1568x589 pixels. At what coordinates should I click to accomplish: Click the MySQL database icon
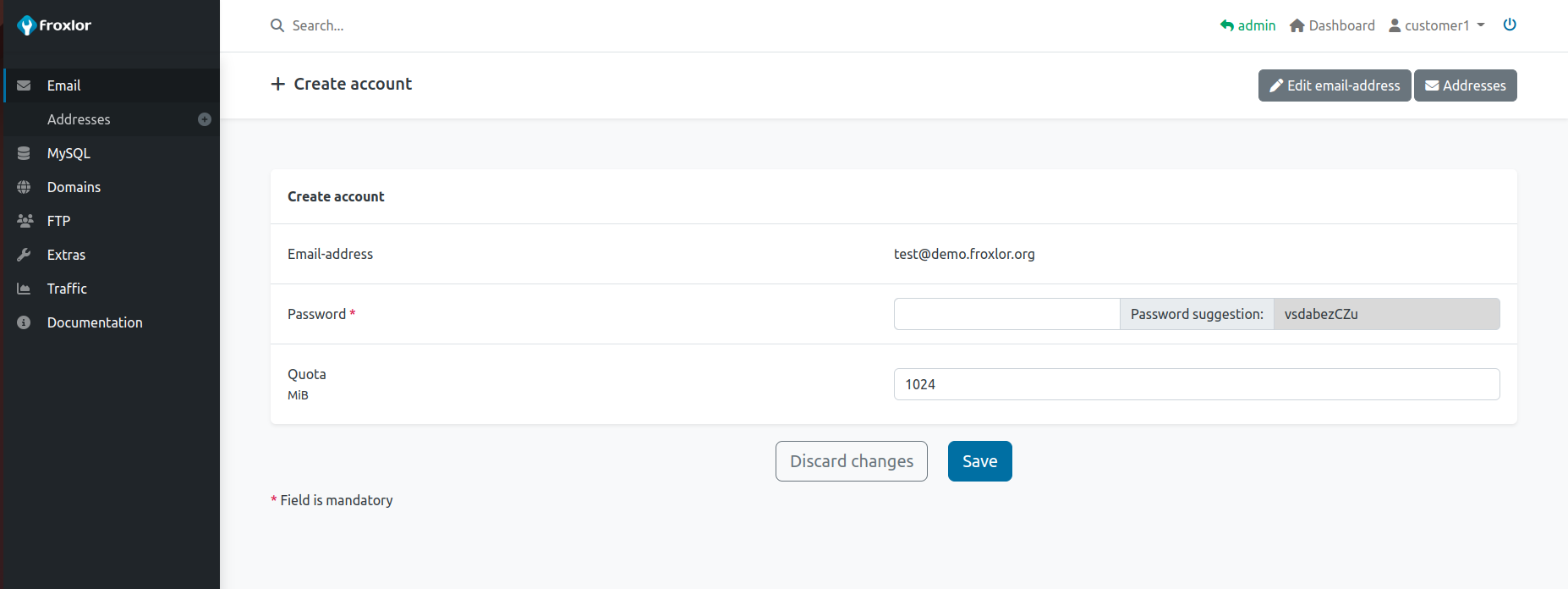click(x=24, y=153)
